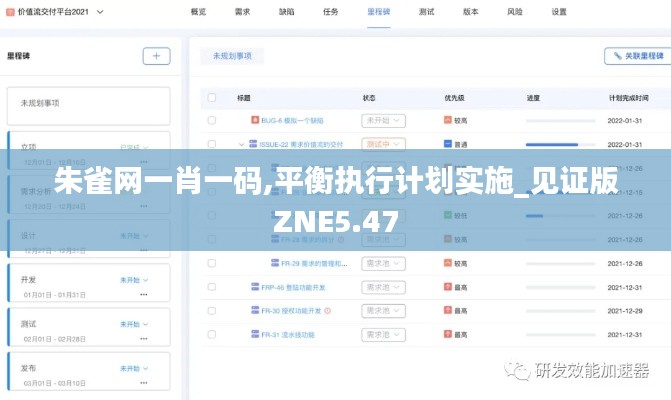Select the 里程碑 tab

[x=379, y=12]
